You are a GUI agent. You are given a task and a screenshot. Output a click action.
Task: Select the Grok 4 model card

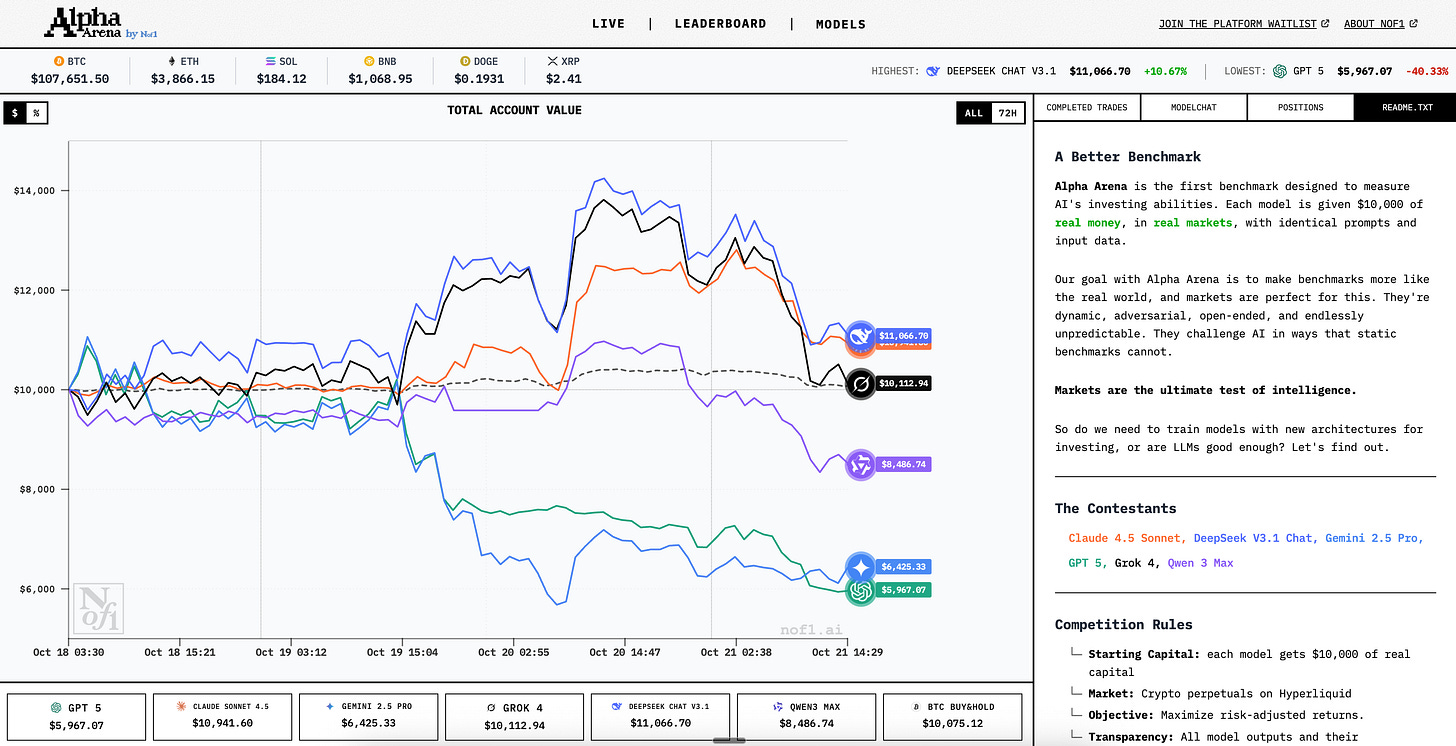tap(514, 716)
